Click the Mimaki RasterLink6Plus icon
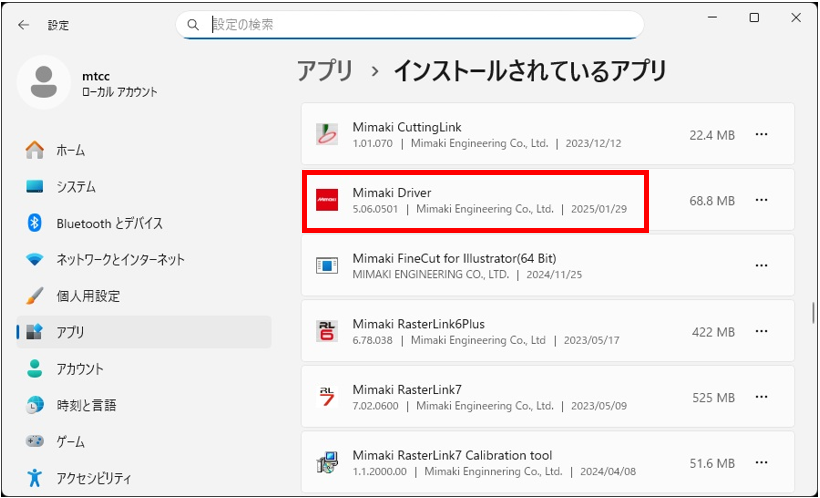Image resolution: width=820 pixels, height=498 pixels. click(x=327, y=332)
